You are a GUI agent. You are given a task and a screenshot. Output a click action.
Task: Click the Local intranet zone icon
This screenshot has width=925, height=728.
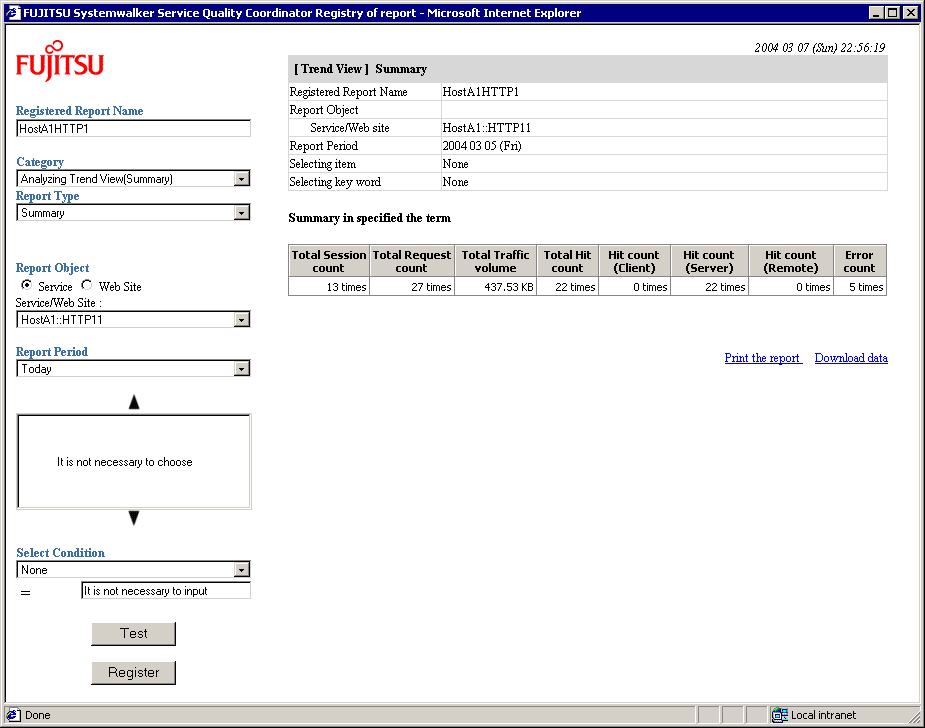click(x=780, y=715)
